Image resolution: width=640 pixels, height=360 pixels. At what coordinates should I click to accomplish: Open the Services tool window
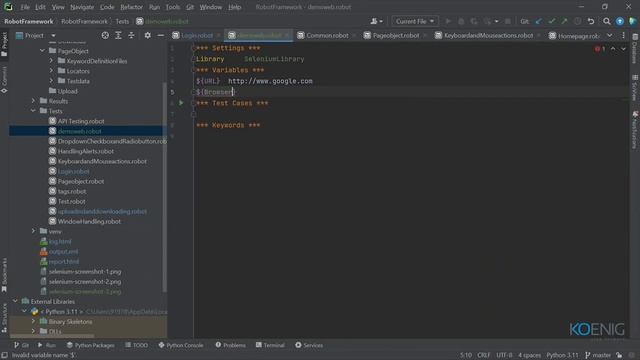(309, 345)
